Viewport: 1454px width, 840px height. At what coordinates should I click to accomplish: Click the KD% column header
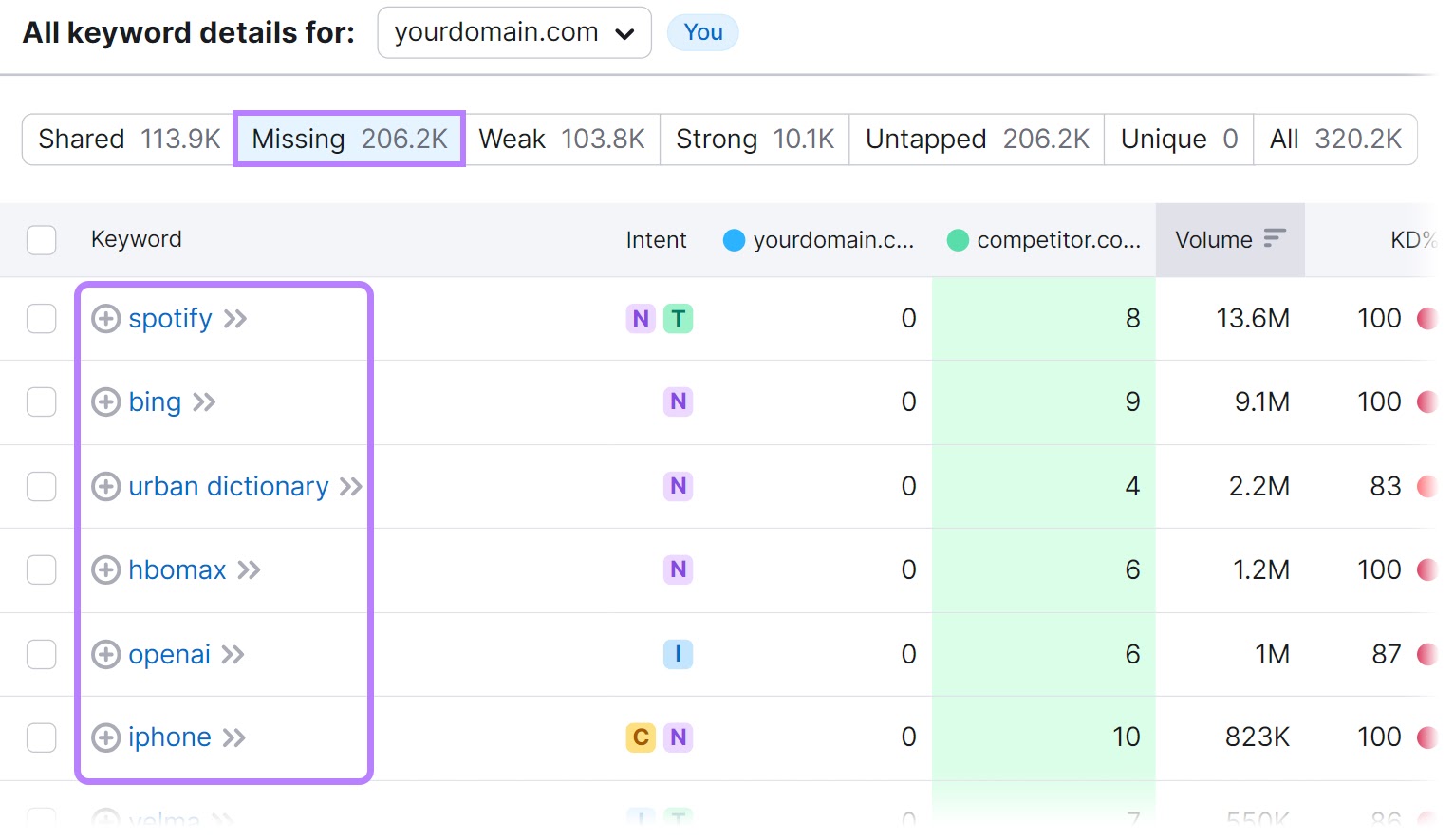coord(1414,240)
